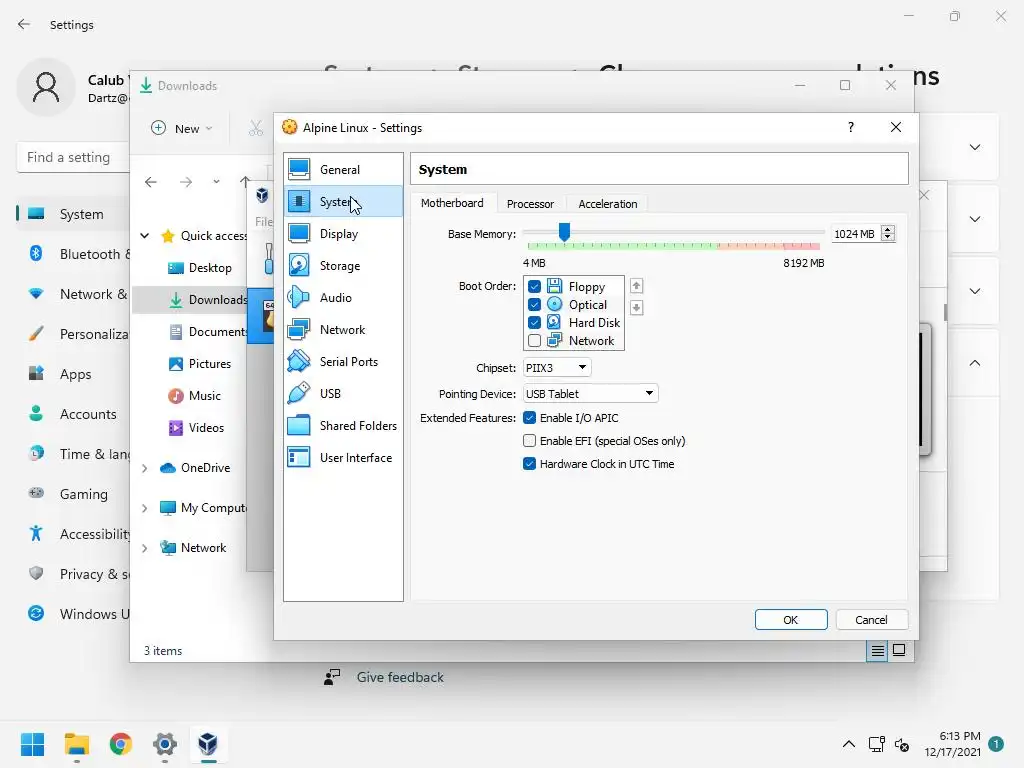Select Floppy entry in Boot Order
1024x768 pixels.
586,287
